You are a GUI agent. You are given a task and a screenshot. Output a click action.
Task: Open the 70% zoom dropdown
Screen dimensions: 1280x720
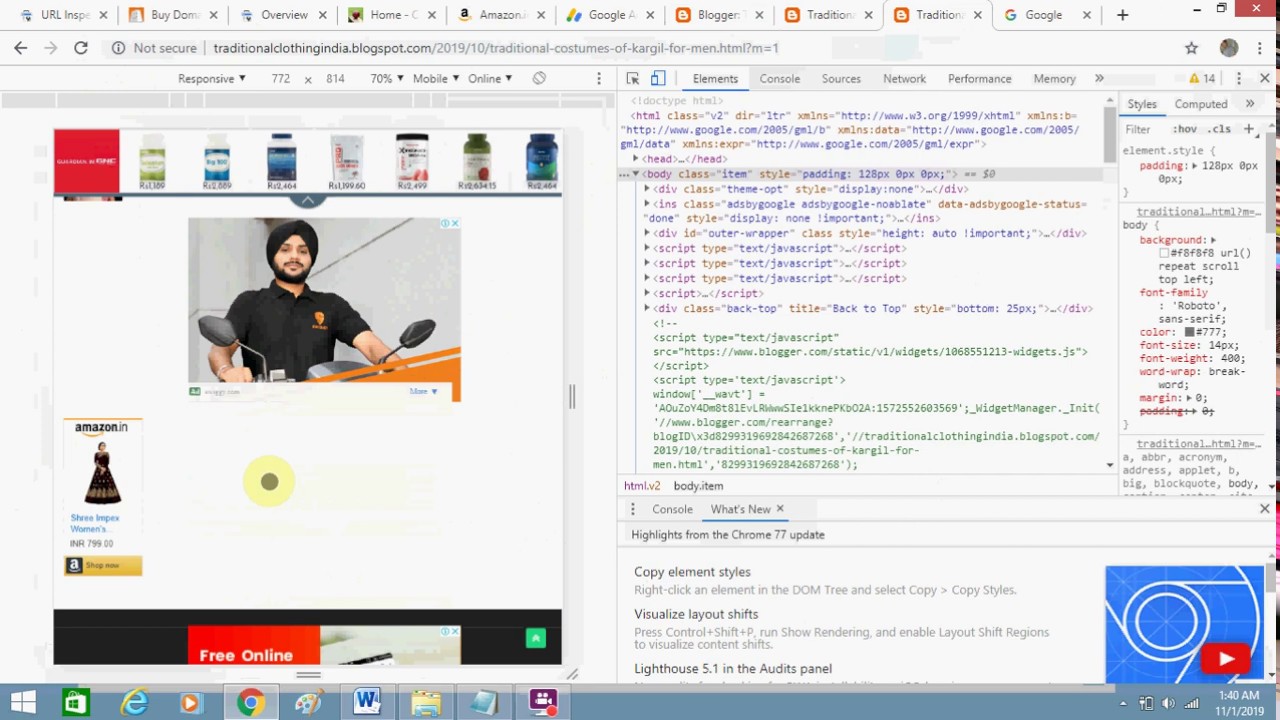[387, 78]
